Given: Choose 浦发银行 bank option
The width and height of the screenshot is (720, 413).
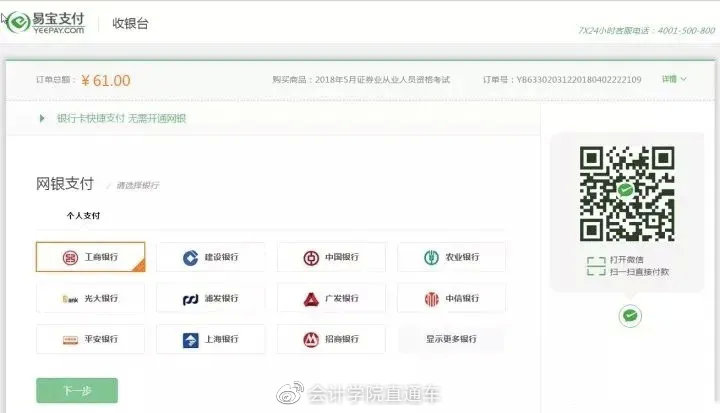Looking at the screenshot, I should point(211,298).
